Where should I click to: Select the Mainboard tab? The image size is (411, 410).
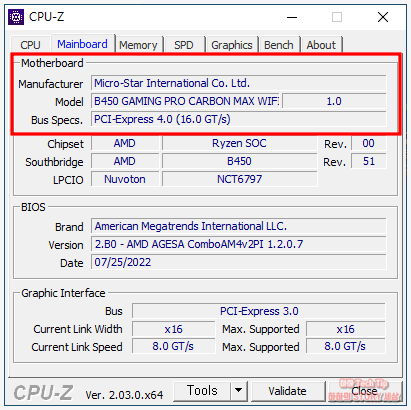[x=82, y=44]
